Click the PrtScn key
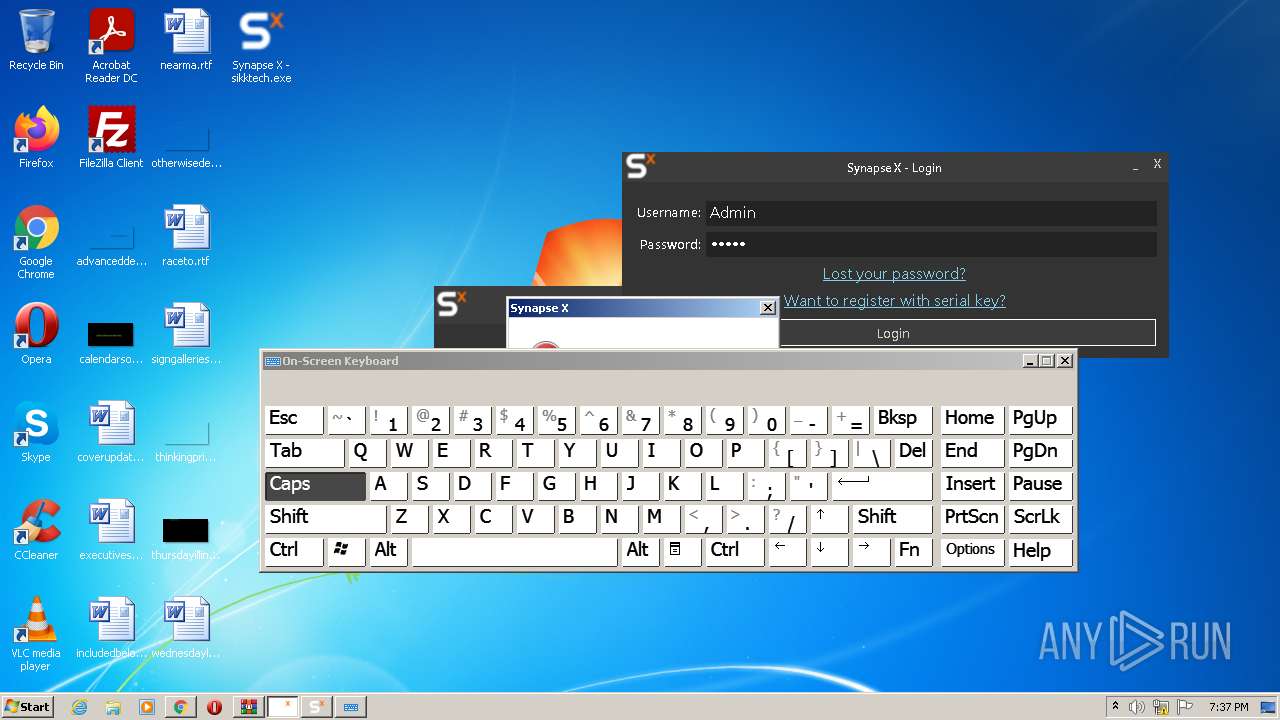 click(972, 518)
